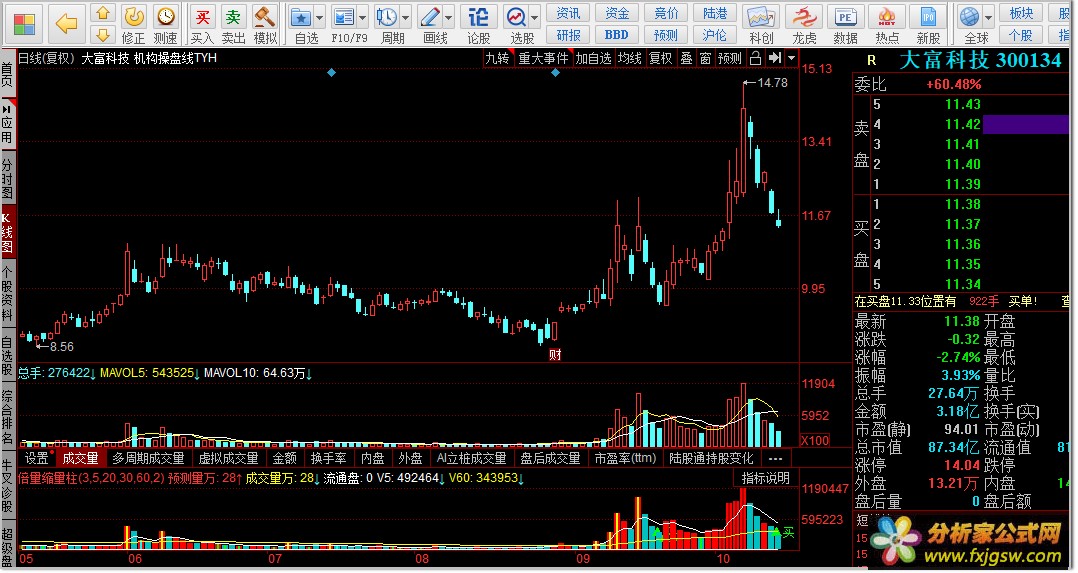Go back with the yellow left arrow

click(x=66, y=23)
